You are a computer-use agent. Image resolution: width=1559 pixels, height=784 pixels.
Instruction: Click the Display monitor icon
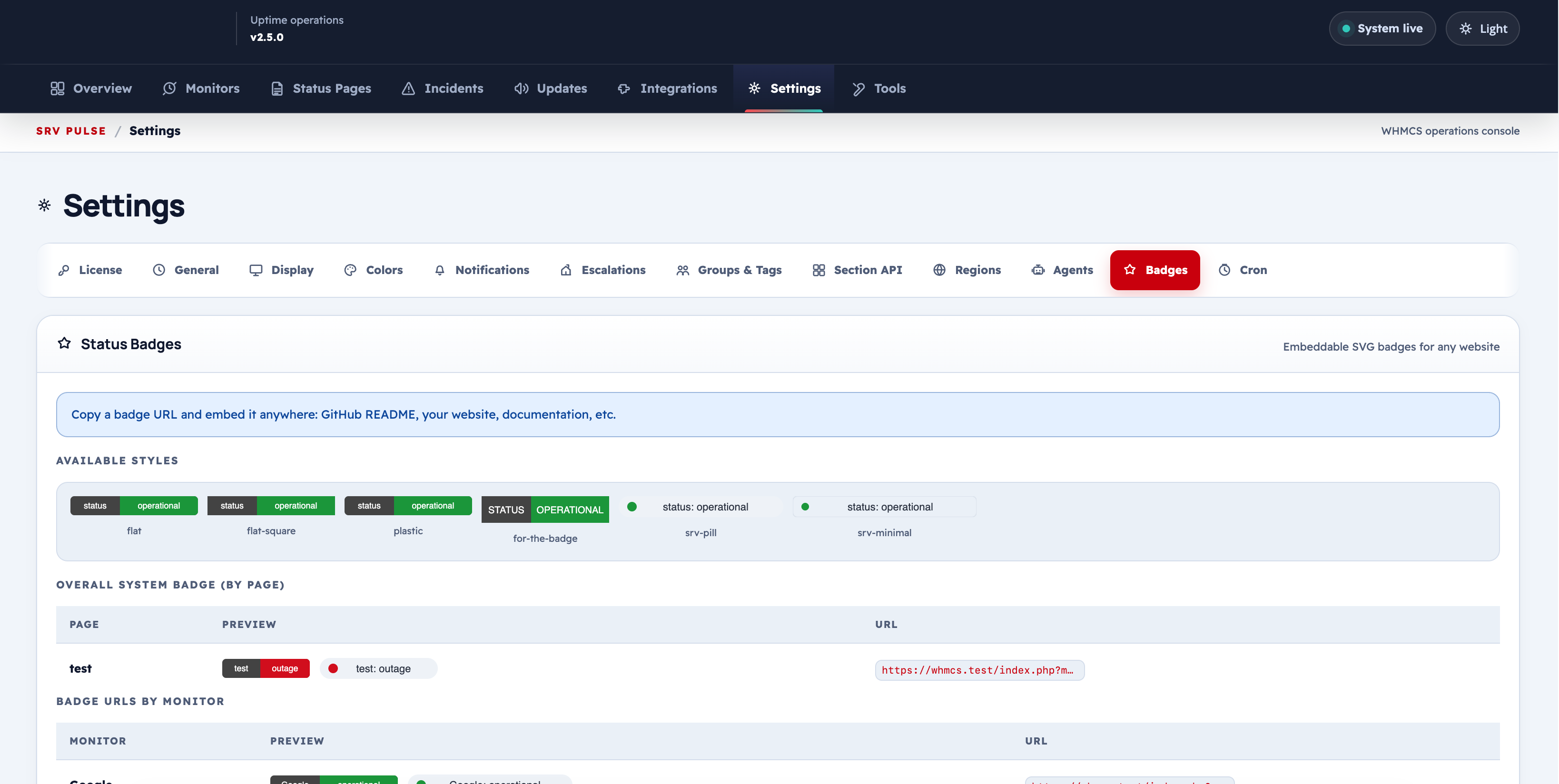[256, 270]
